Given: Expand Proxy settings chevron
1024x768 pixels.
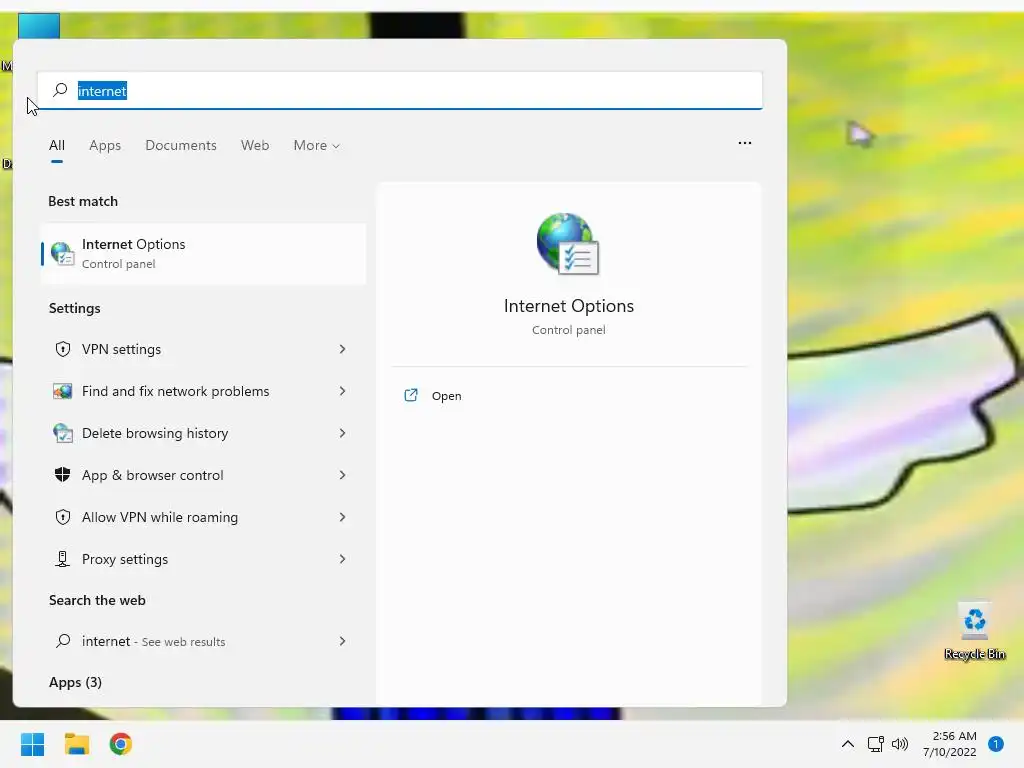Looking at the screenshot, I should (342, 559).
